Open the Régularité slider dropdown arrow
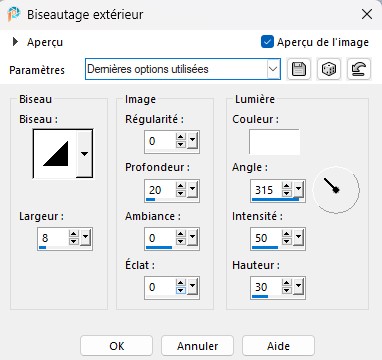The image size is (382, 360). tap(192, 141)
